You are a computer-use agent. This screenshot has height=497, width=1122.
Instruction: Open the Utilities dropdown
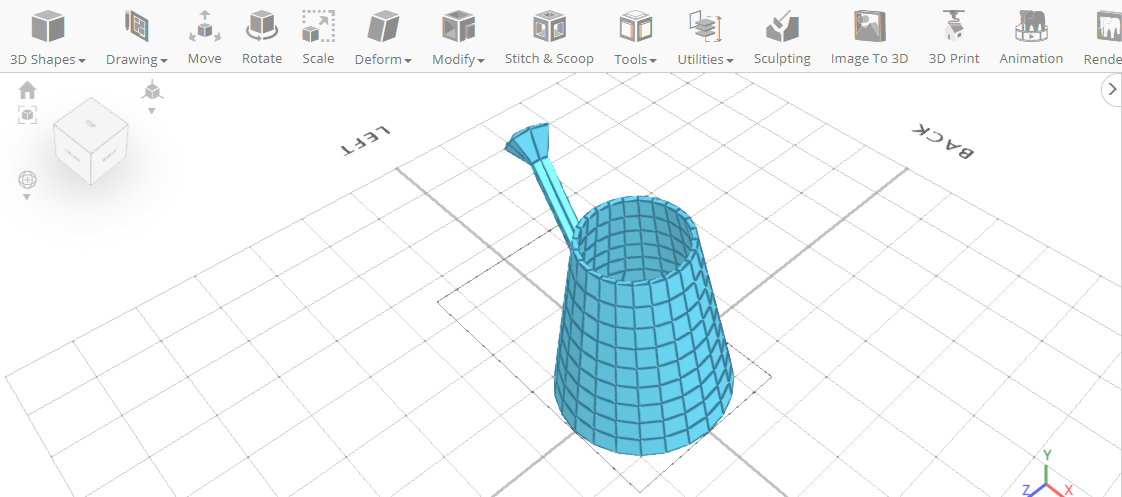[706, 38]
